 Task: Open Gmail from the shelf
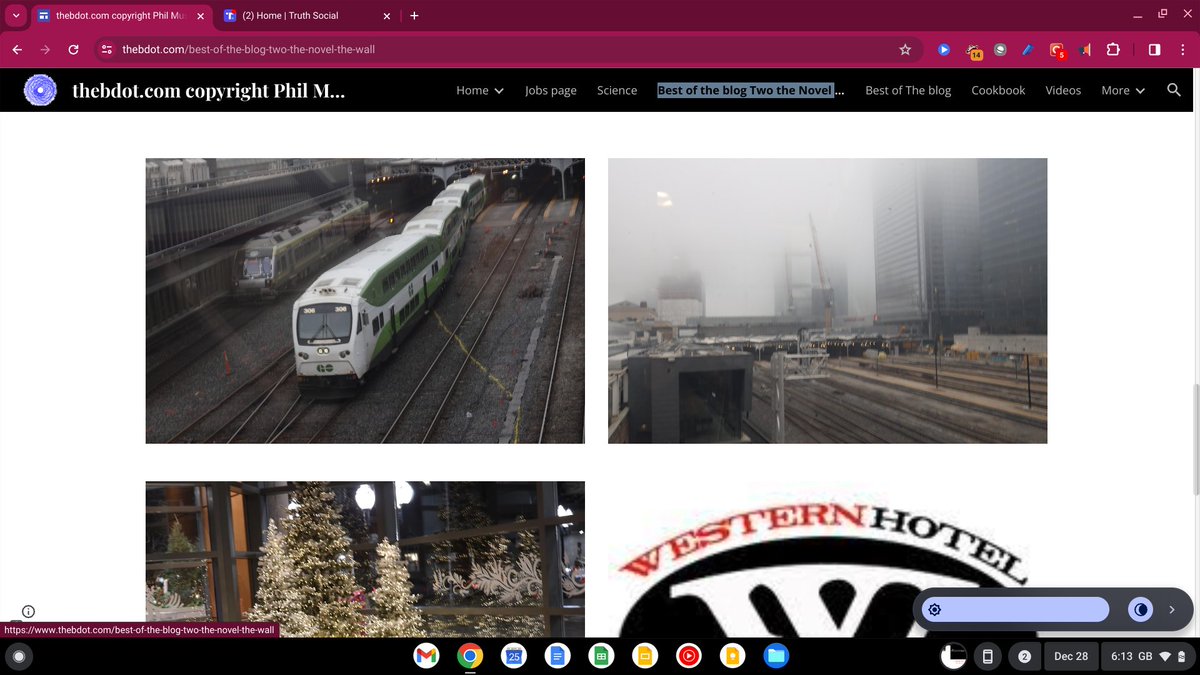coord(426,656)
